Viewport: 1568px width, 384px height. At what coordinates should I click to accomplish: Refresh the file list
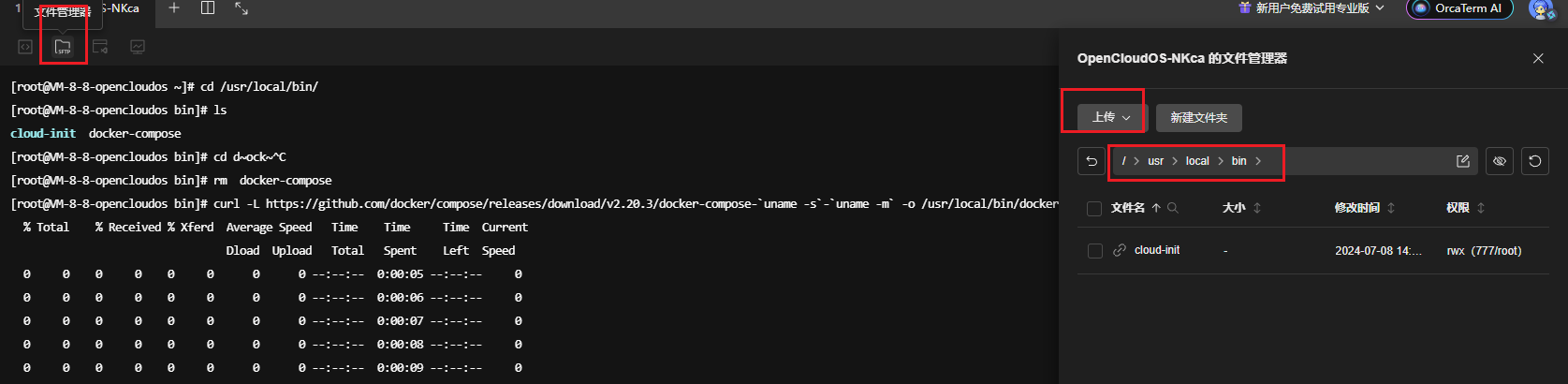[x=1535, y=161]
